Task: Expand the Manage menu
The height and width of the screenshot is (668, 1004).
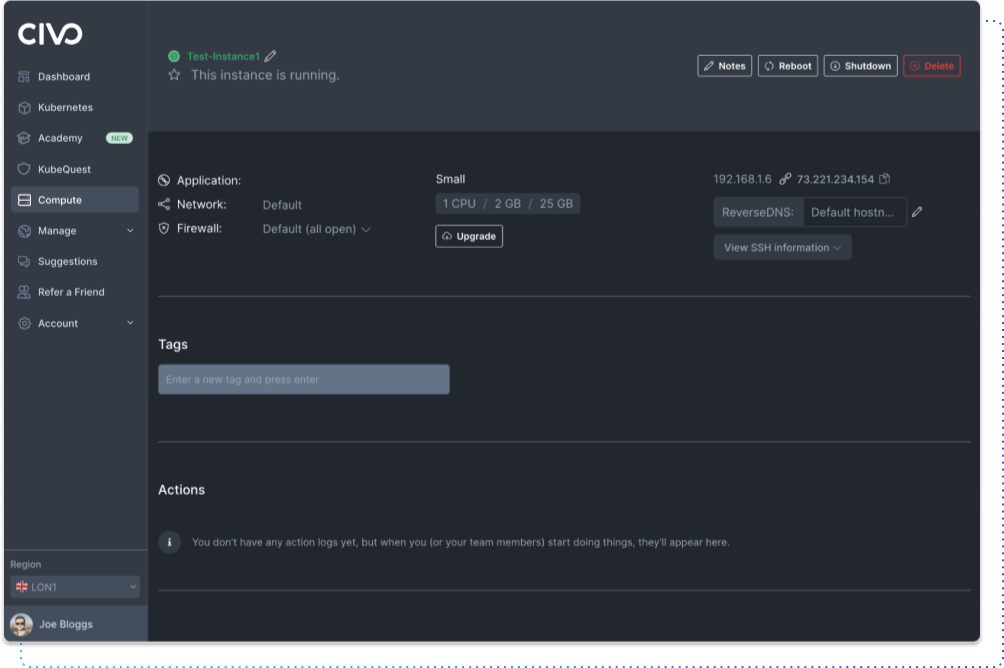Action: [x=74, y=231]
